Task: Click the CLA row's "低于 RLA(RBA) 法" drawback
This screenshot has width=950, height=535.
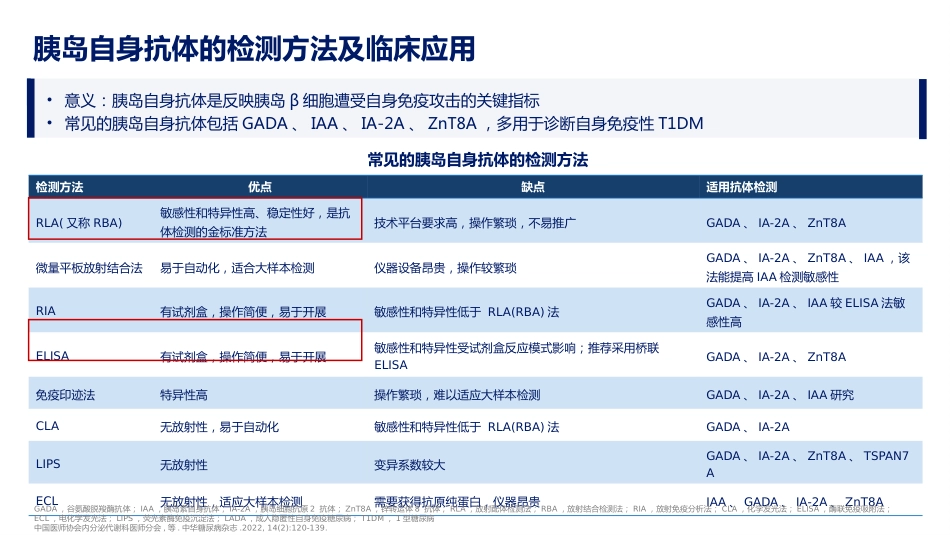Action: point(466,427)
